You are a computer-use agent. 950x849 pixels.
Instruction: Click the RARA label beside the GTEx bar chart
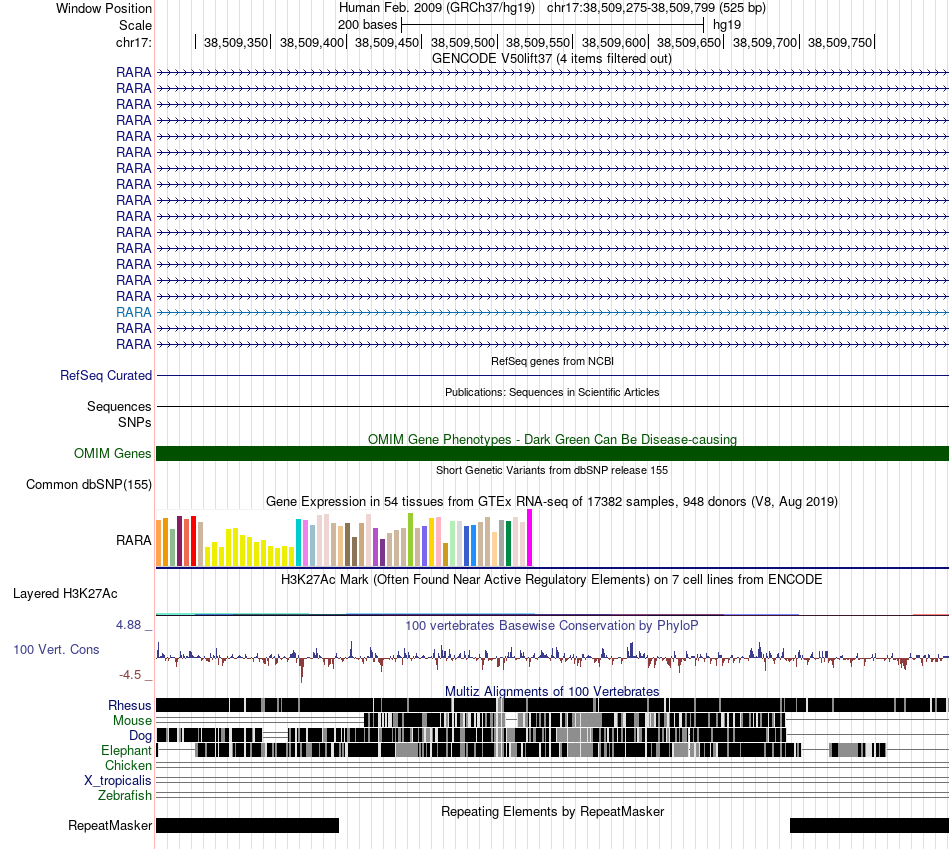pyautogui.click(x=133, y=540)
